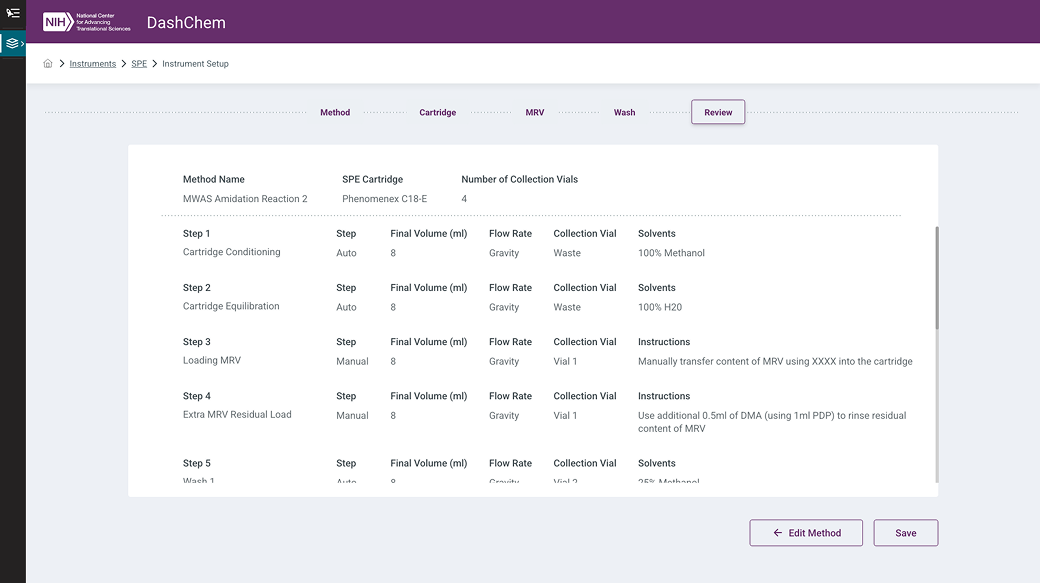This screenshot has width=1040, height=583.
Task: Expand the sidebar menu icon
Action: coord(12,14)
